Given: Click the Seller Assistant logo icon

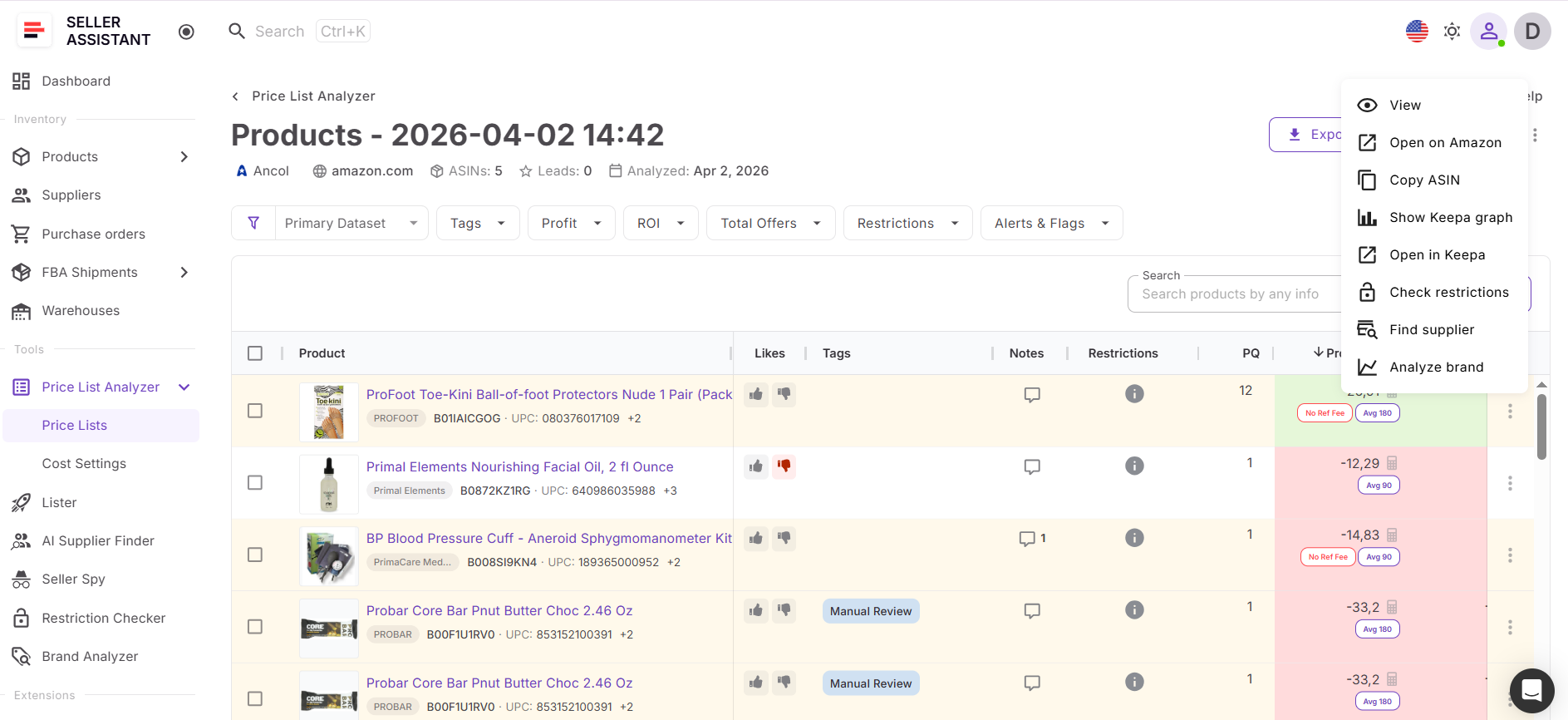Looking at the screenshot, I should 34,31.
